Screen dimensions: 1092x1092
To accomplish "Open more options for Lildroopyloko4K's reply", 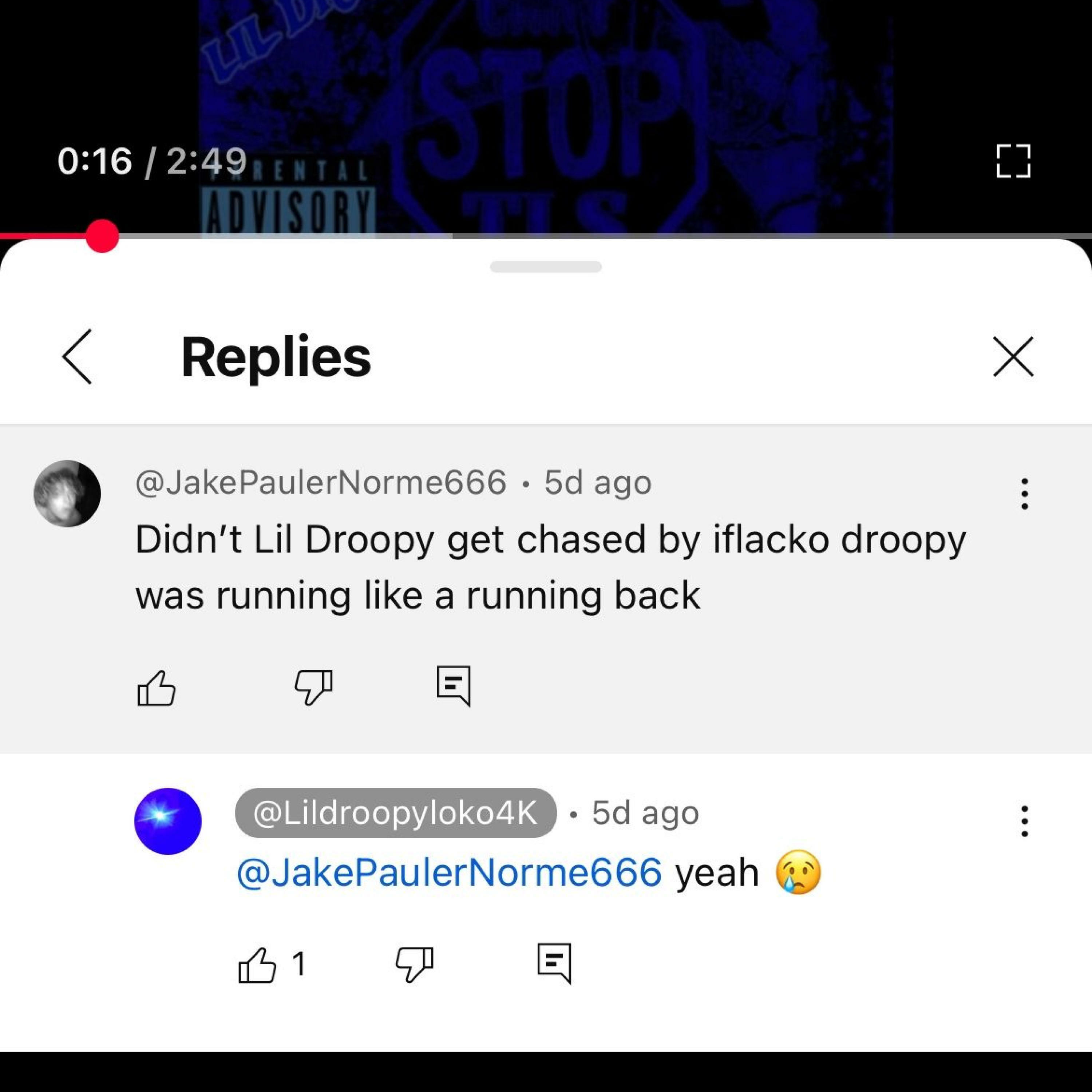I will (1024, 821).
